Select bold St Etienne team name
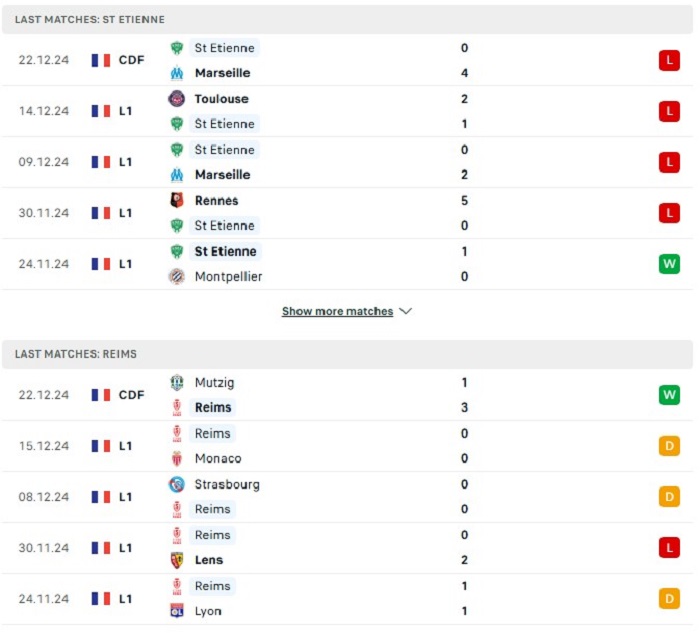This screenshot has width=700, height=633. click(x=225, y=251)
